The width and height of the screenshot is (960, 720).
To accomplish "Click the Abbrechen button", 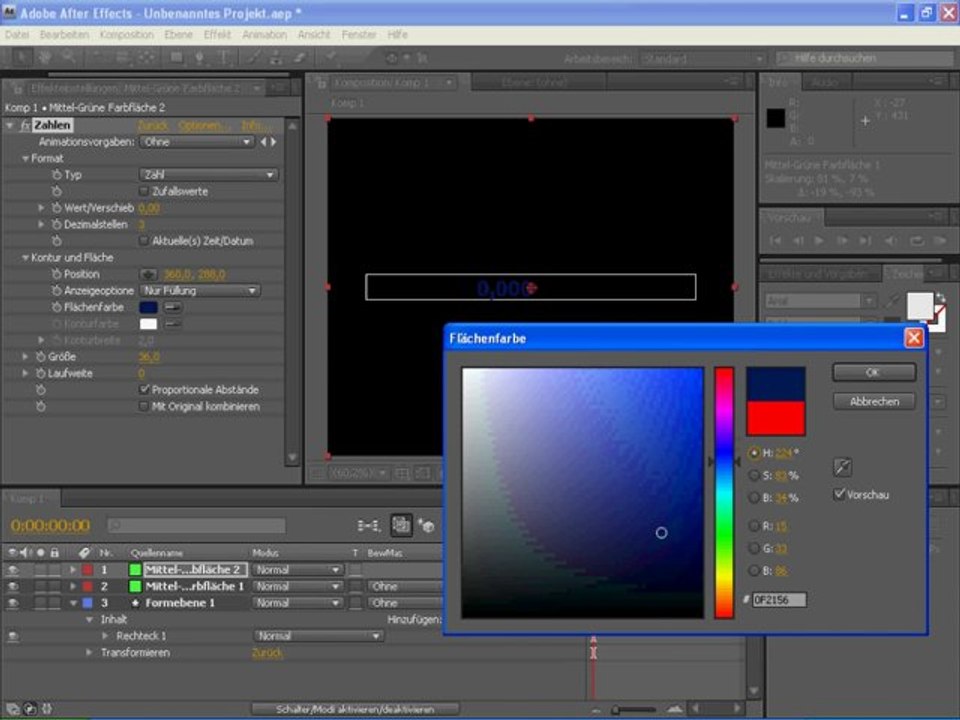I will (873, 401).
